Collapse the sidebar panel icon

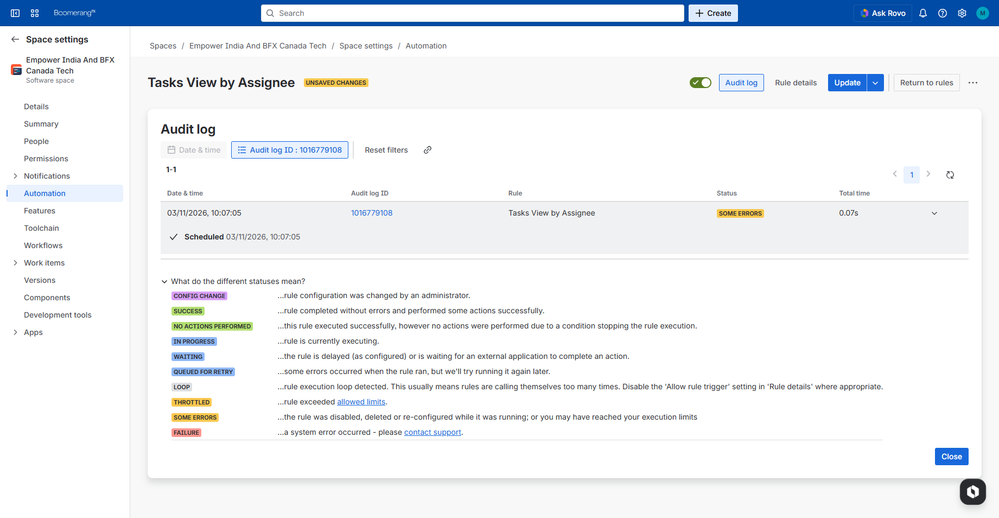coord(15,13)
